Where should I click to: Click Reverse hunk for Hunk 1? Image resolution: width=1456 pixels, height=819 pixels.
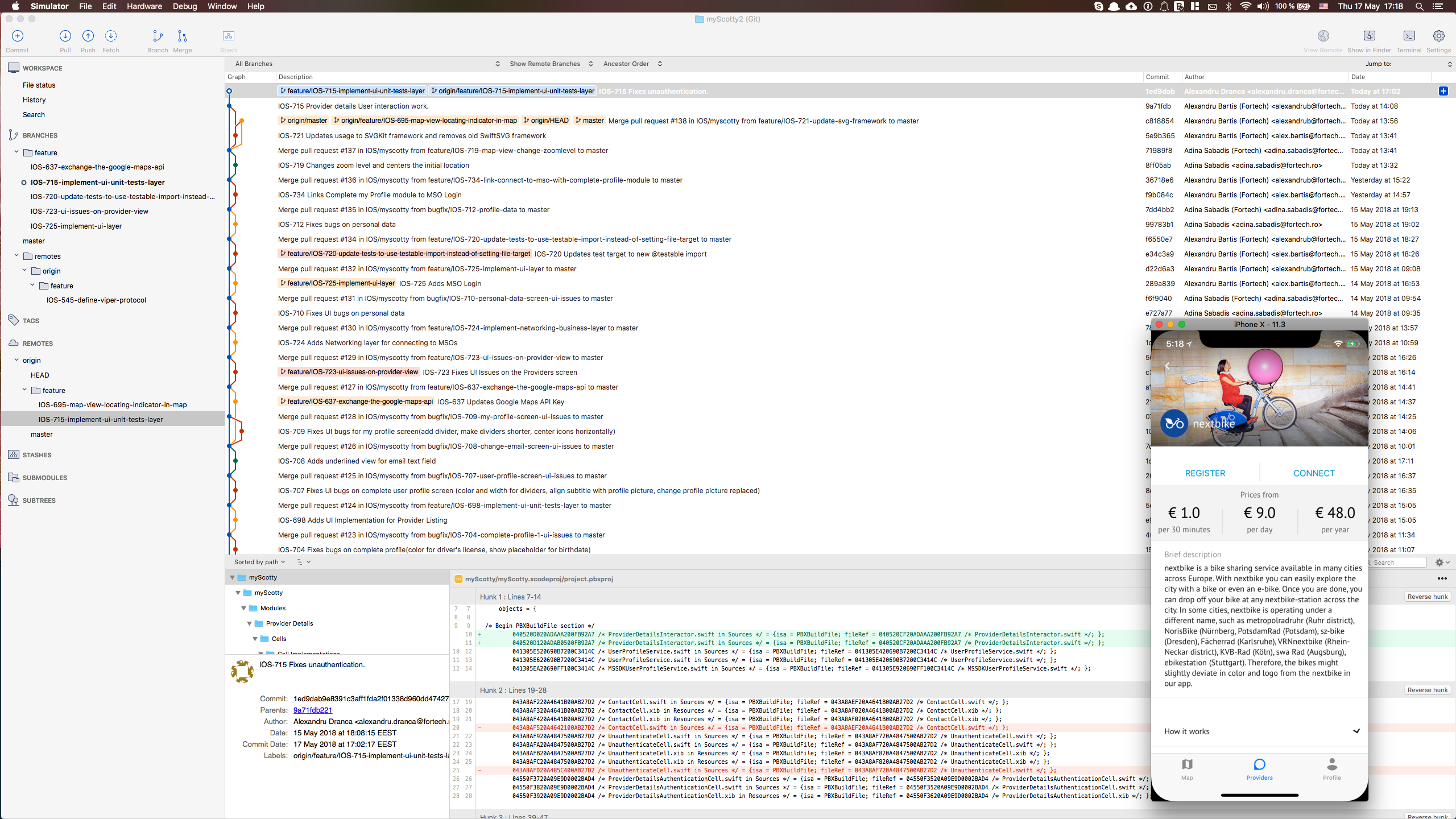pyautogui.click(x=1427, y=597)
